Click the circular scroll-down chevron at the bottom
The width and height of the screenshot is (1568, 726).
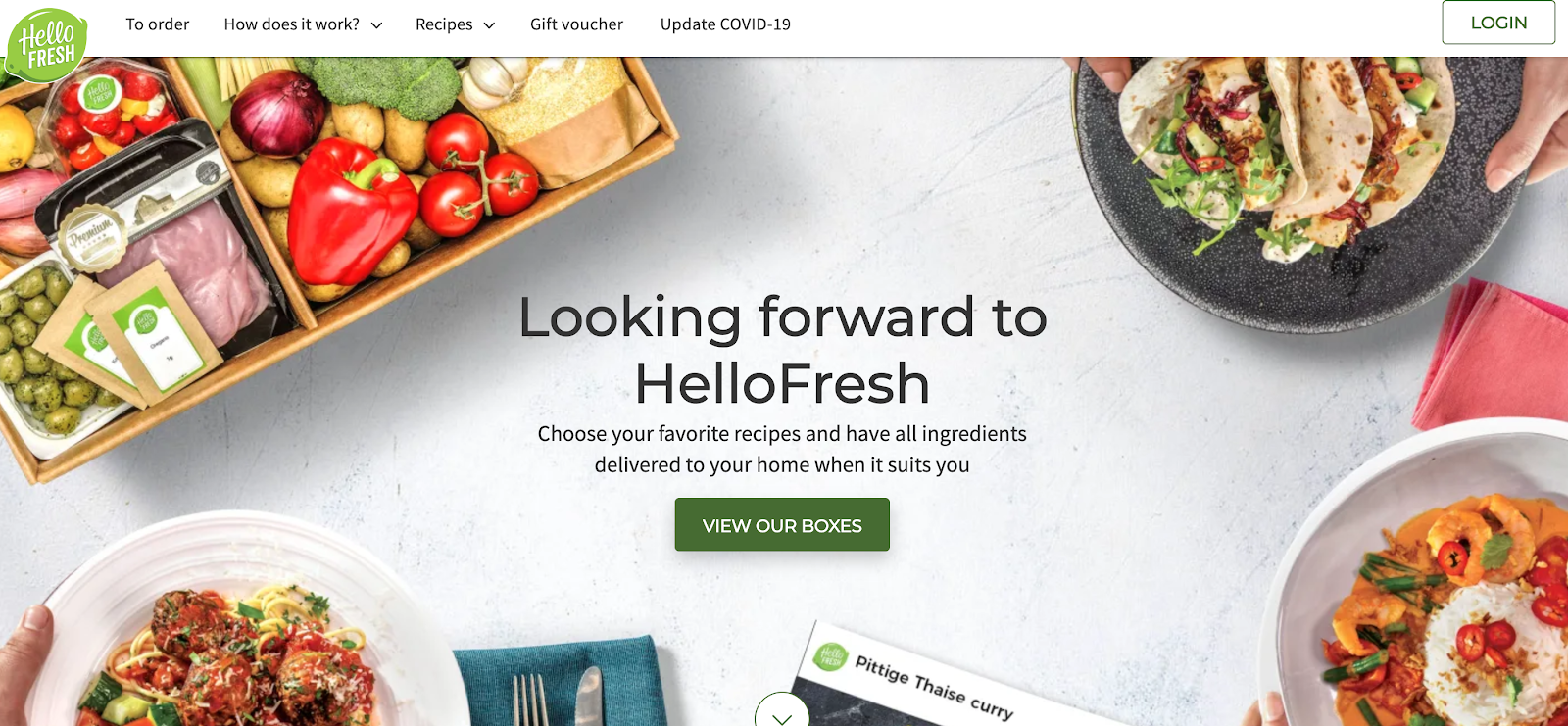(782, 709)
